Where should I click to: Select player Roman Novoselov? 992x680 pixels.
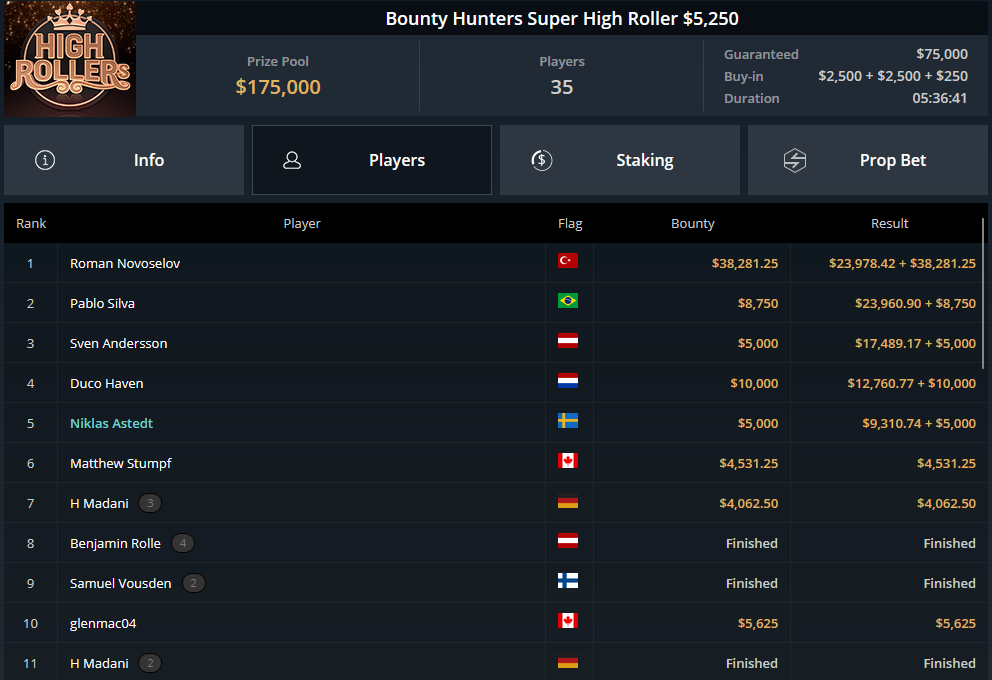[x=125, y=263]
